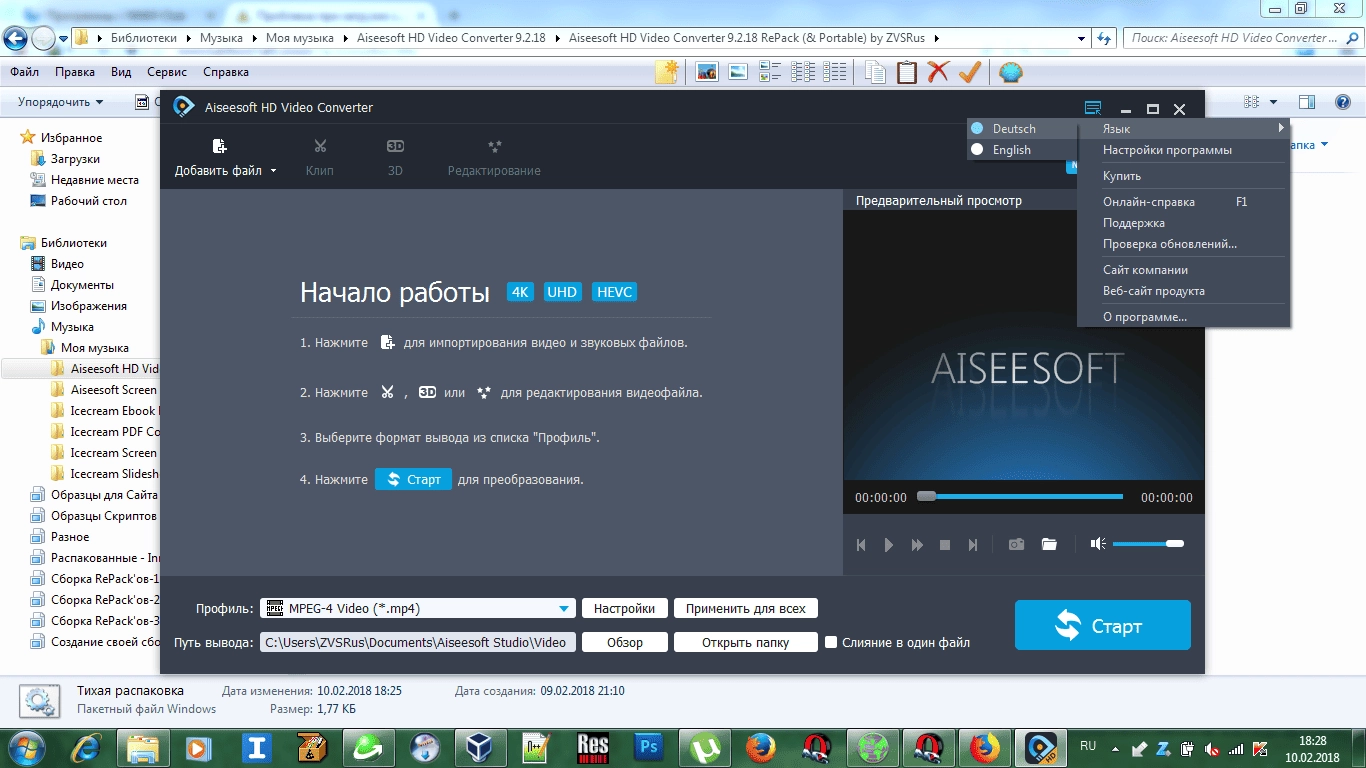Click the output path input field
Viewport: 1366px width, 768px height.
pos(418,642)
